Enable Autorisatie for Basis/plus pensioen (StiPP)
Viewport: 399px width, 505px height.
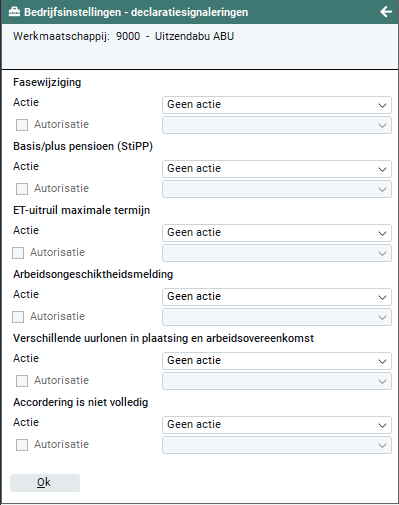22,189
